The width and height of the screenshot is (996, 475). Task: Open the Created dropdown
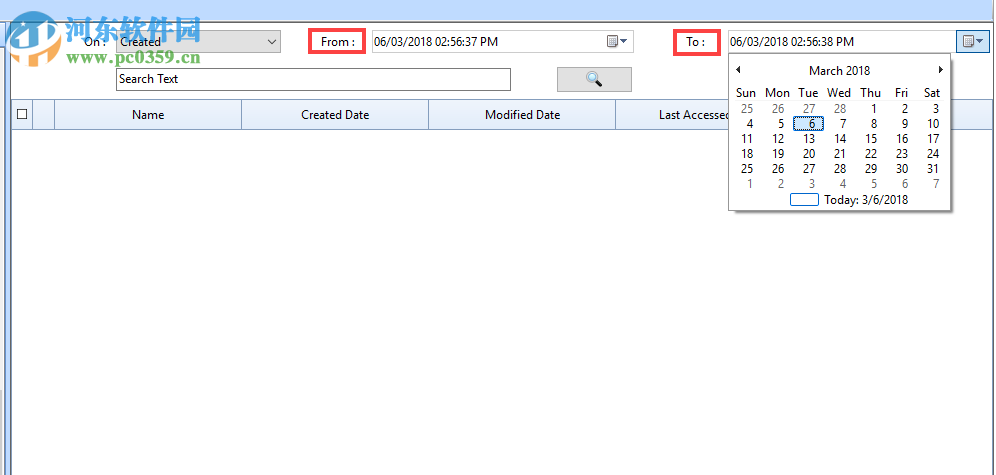198,42
